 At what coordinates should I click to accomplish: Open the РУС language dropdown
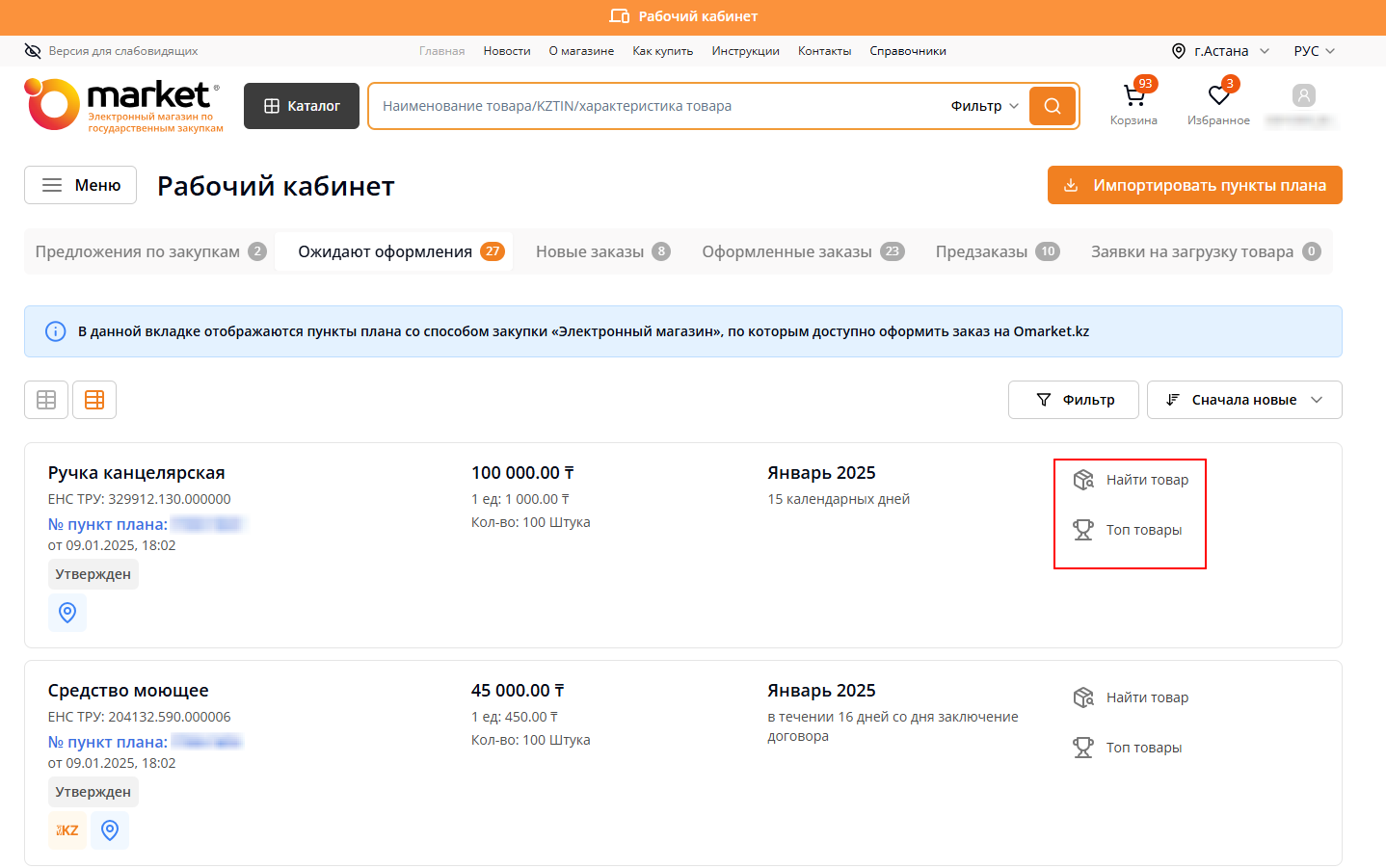1314,51
